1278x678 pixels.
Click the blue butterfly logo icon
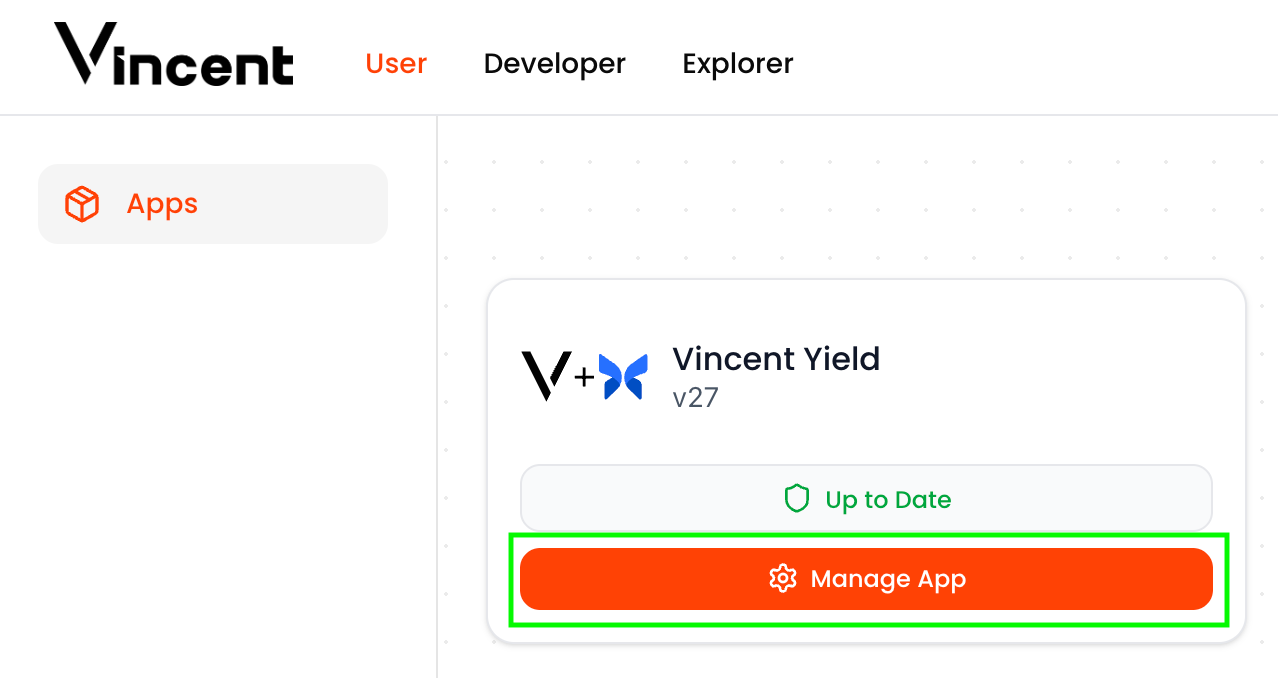(624, 377)
